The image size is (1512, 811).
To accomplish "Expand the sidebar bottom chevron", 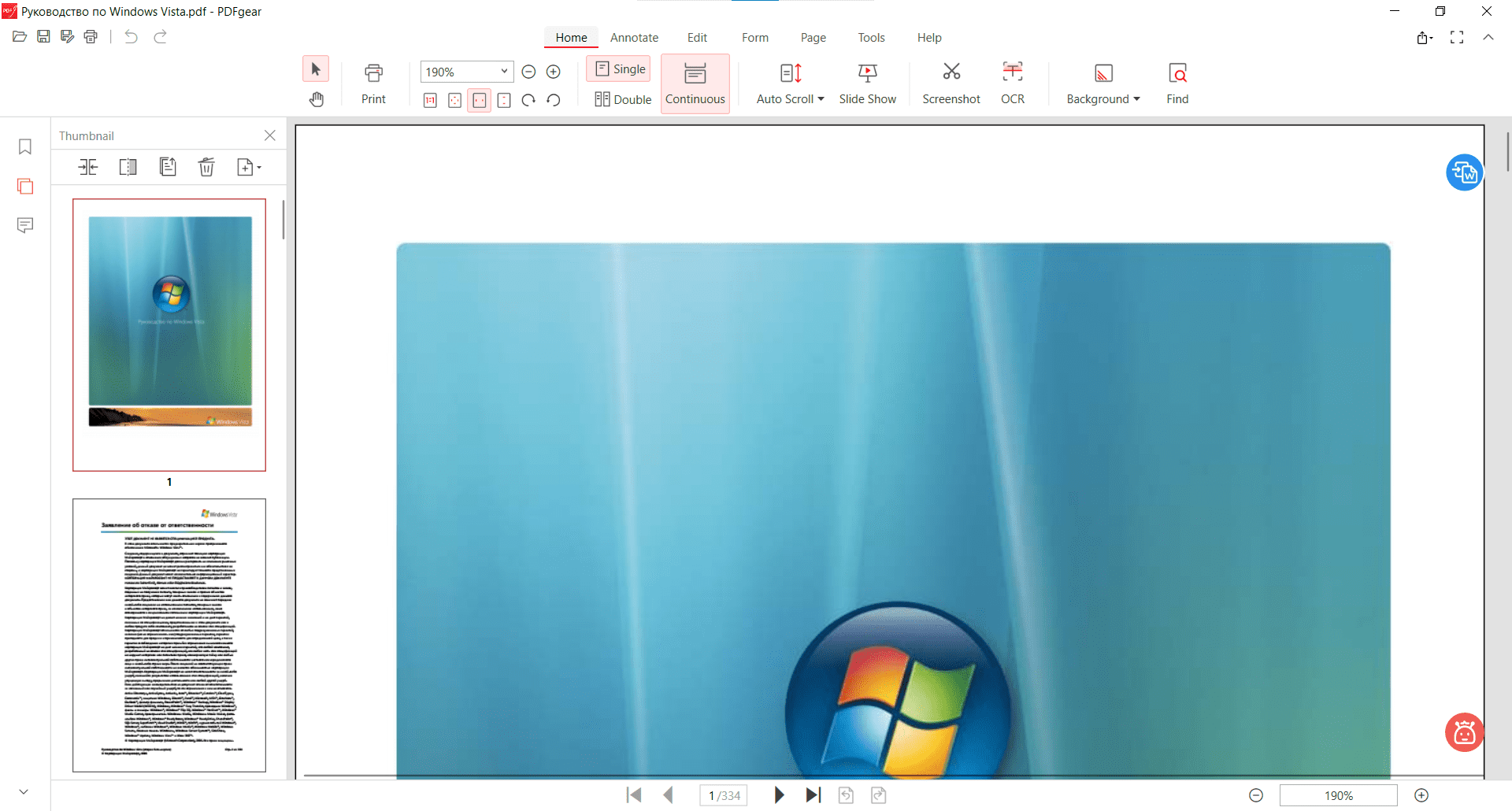I will (24, 792).
